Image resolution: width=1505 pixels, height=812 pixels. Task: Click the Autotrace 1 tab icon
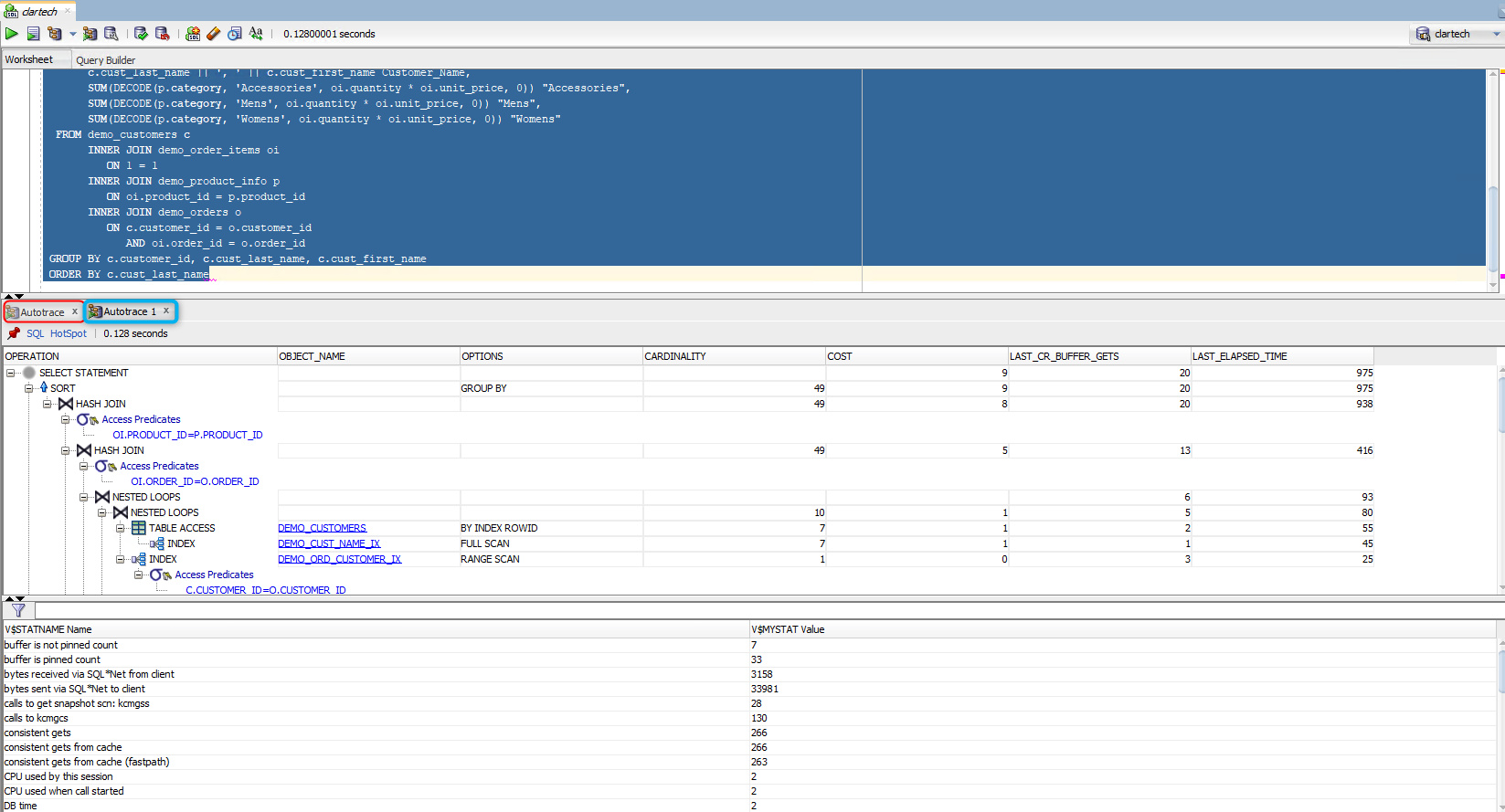(95, 311)
